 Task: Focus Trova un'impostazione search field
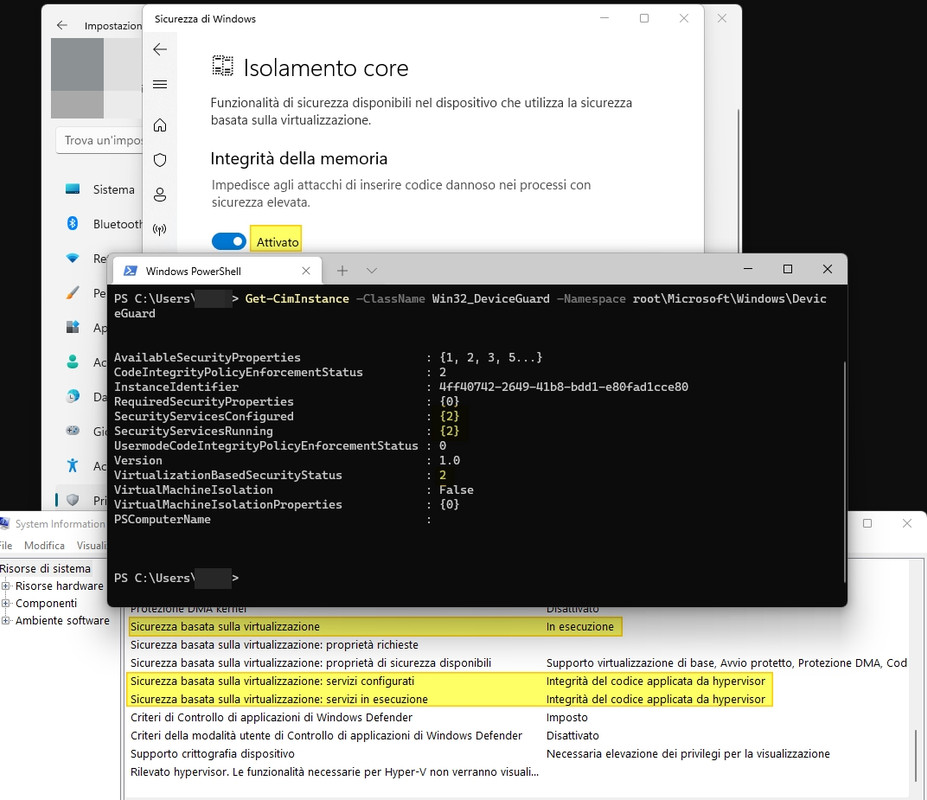click(100, 141)
